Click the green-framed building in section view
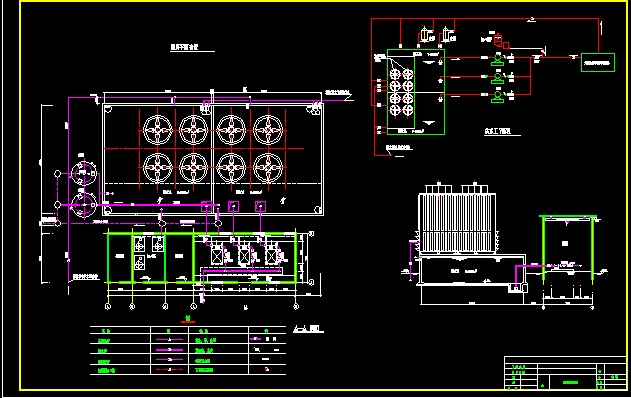The image size is (631, 398). [568, 247]
